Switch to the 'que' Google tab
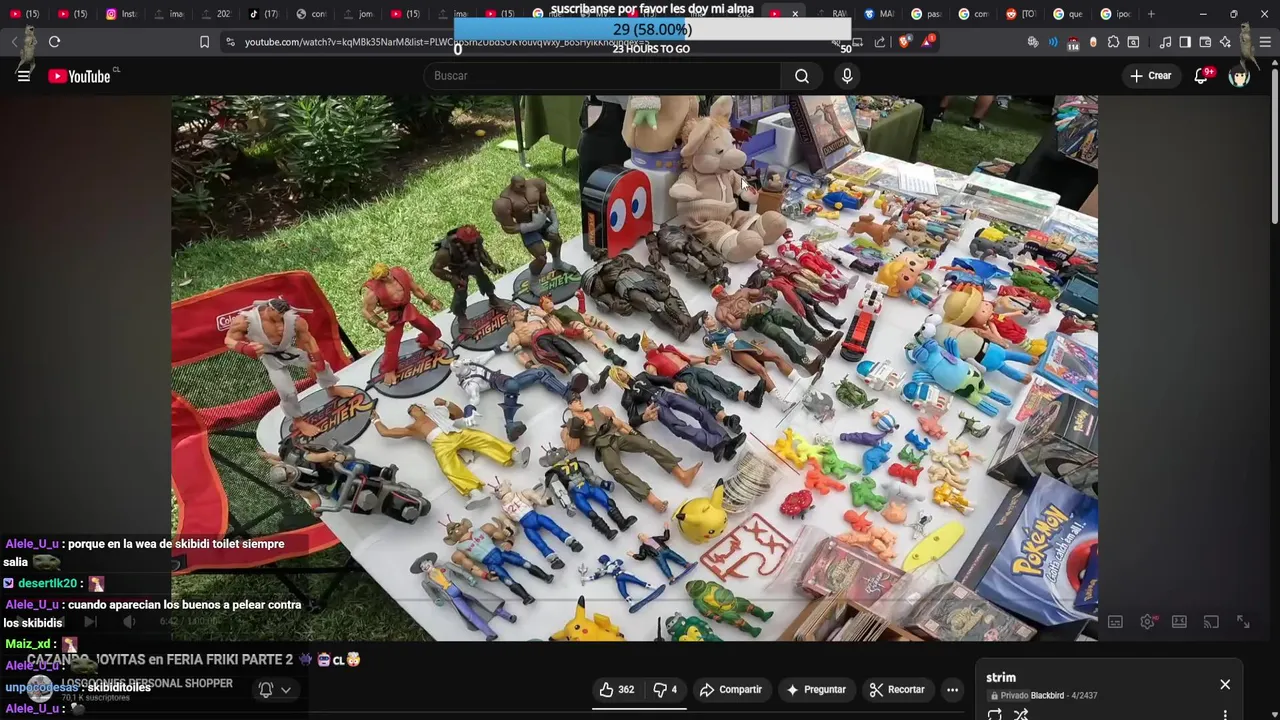 tap(1068, 14)
